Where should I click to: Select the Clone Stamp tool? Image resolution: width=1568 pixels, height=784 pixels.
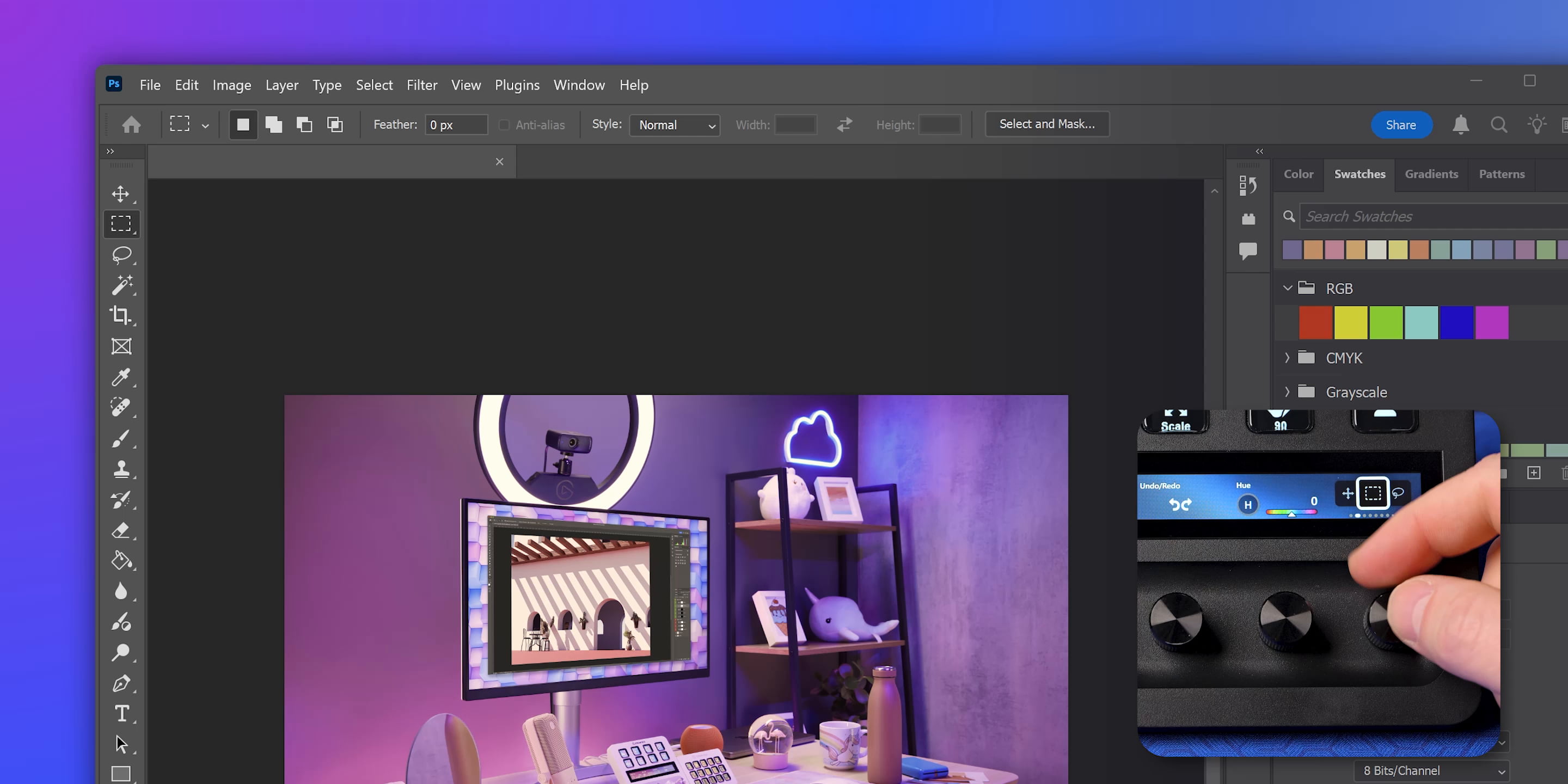point(121,469)
